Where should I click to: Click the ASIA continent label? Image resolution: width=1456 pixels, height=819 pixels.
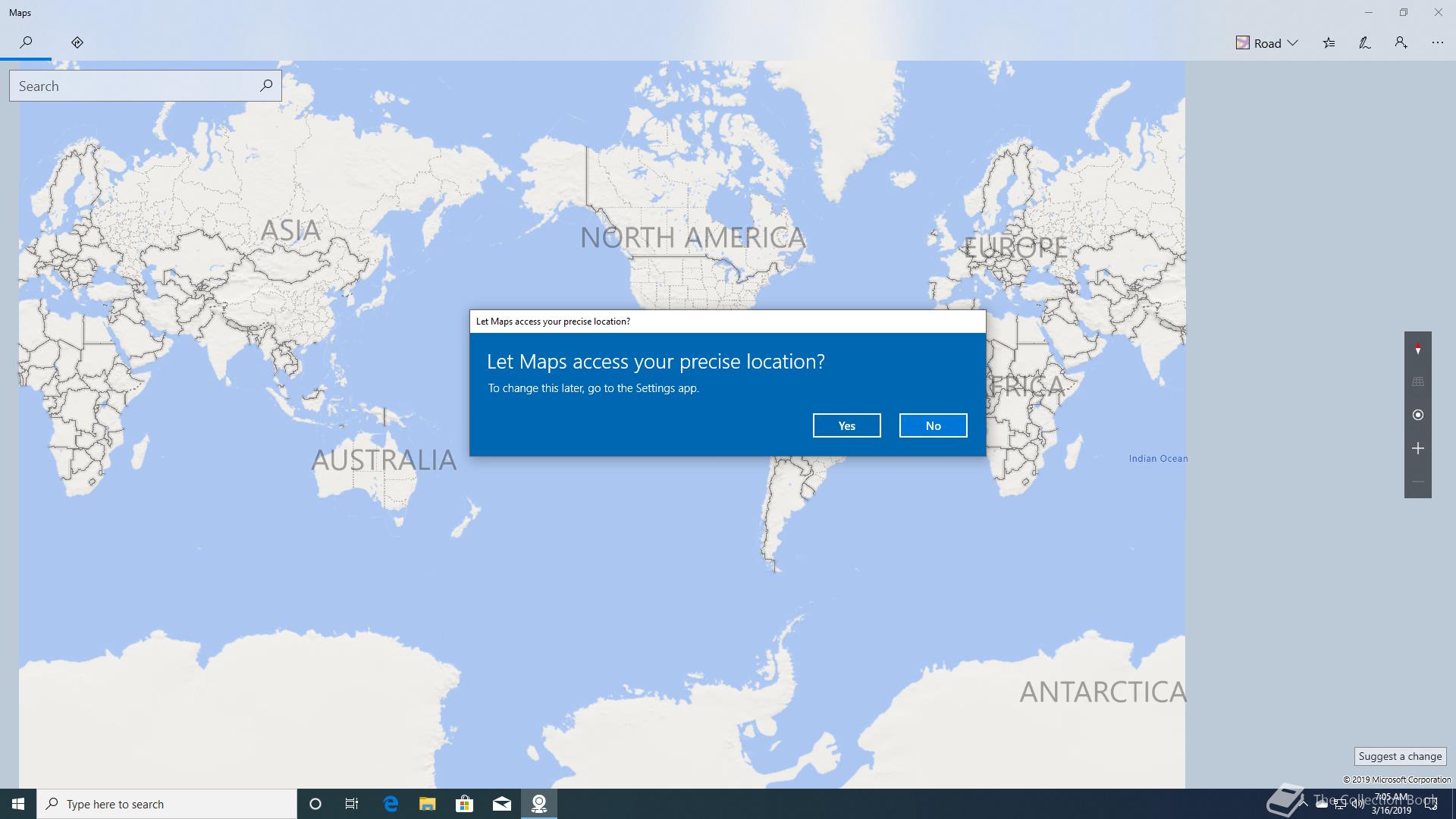[290, 230]
